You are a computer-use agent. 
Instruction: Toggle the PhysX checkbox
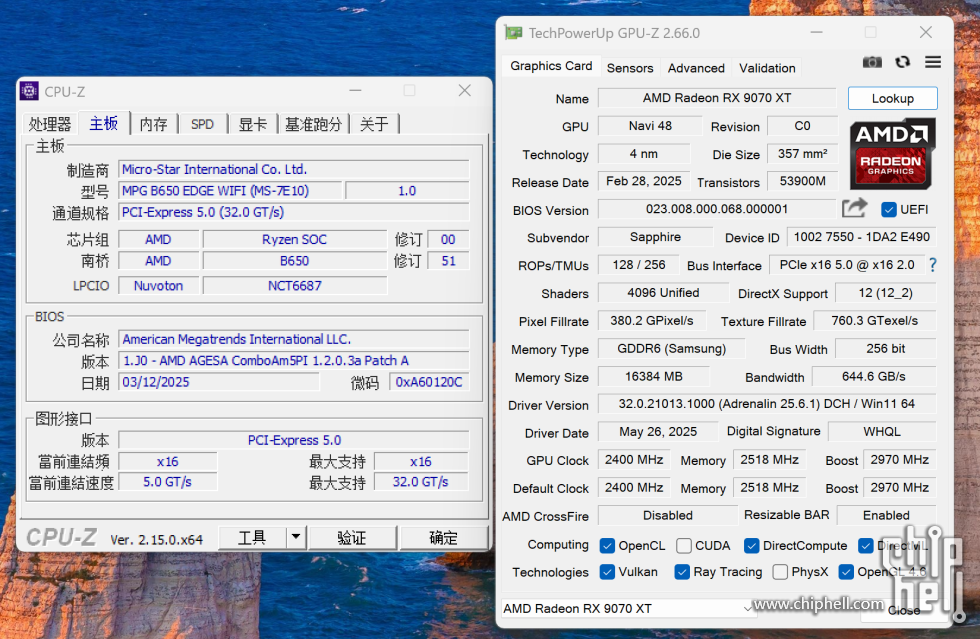[780, 572]
